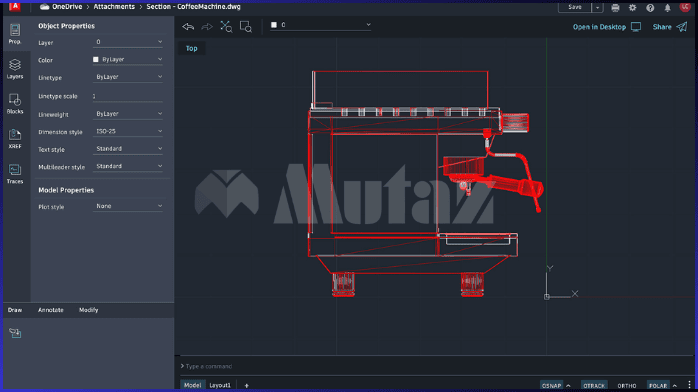
Task: Open the Layers panel icon
Action: point(15,69)
